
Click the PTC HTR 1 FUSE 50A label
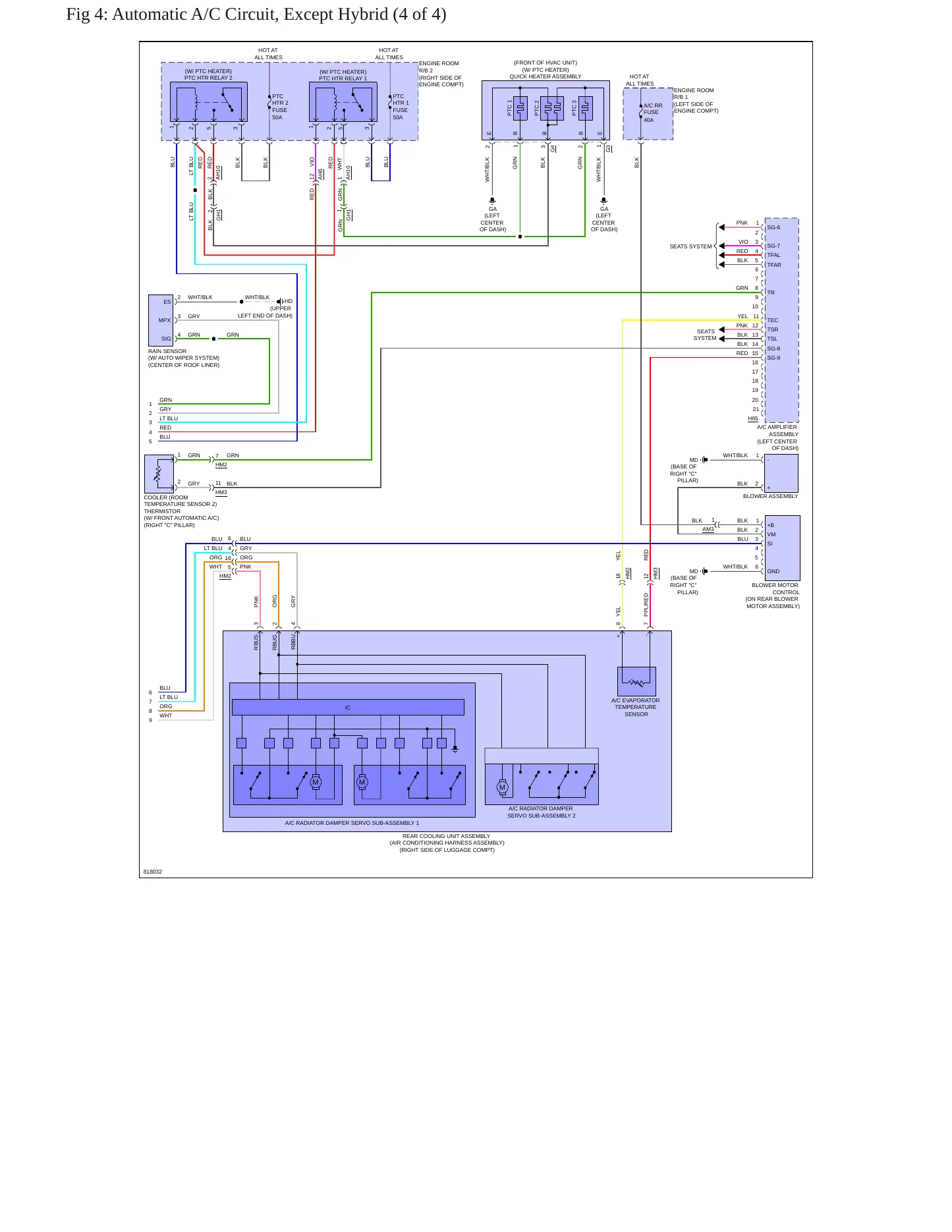tap(401, 107)
